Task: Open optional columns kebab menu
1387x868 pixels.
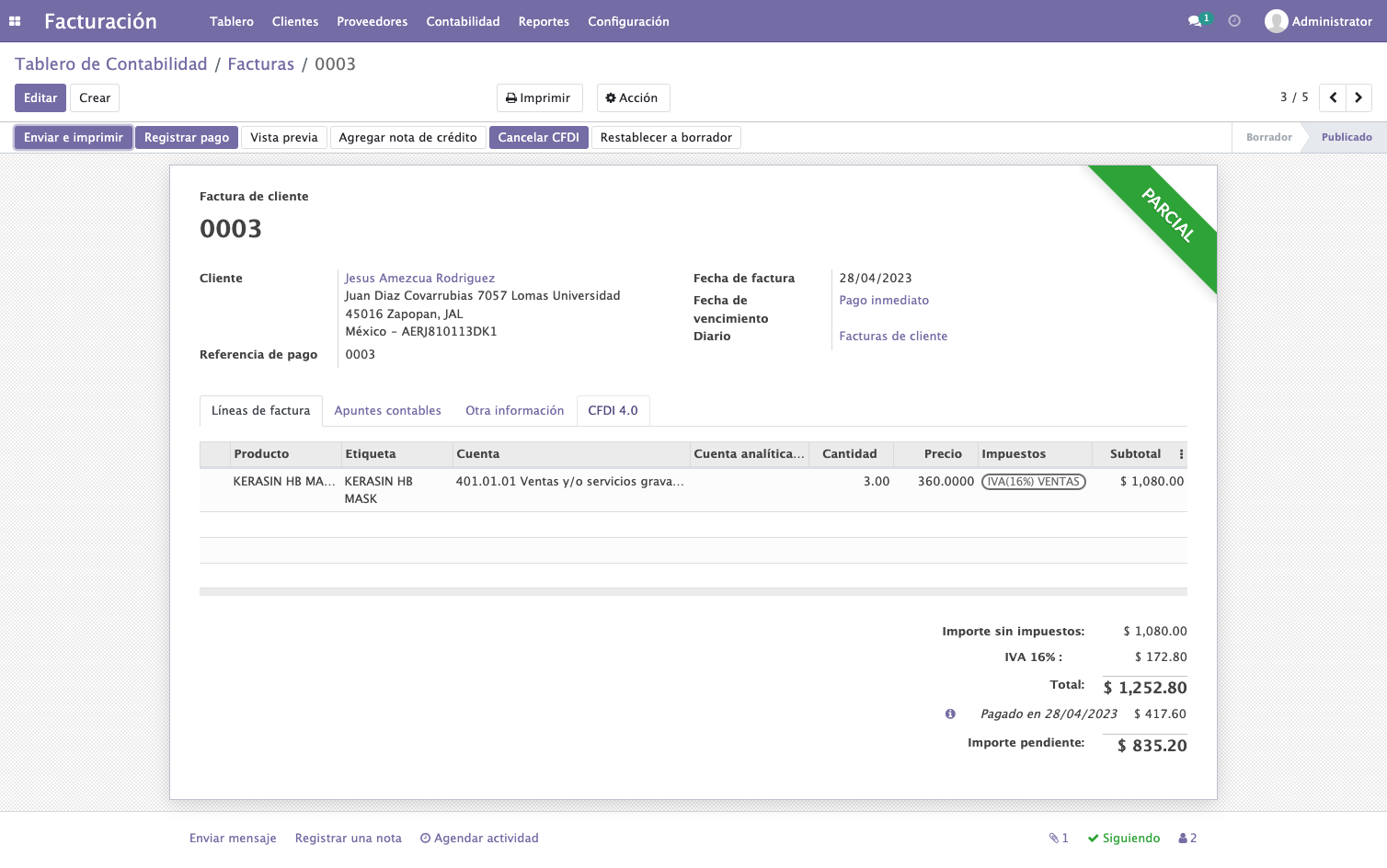Action: (x=1181, y=454)
